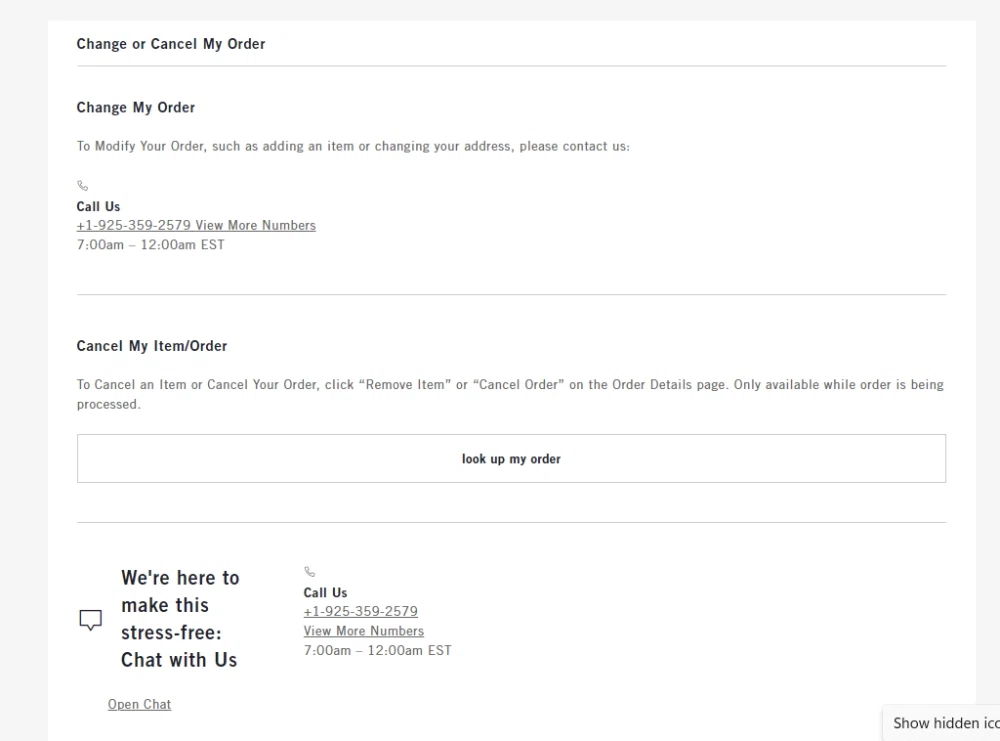Viewport: 1000px width, 741px height.
Task: Click the bottom 7:00am – 12:00am EST schedule text
Action: (377, 650)
